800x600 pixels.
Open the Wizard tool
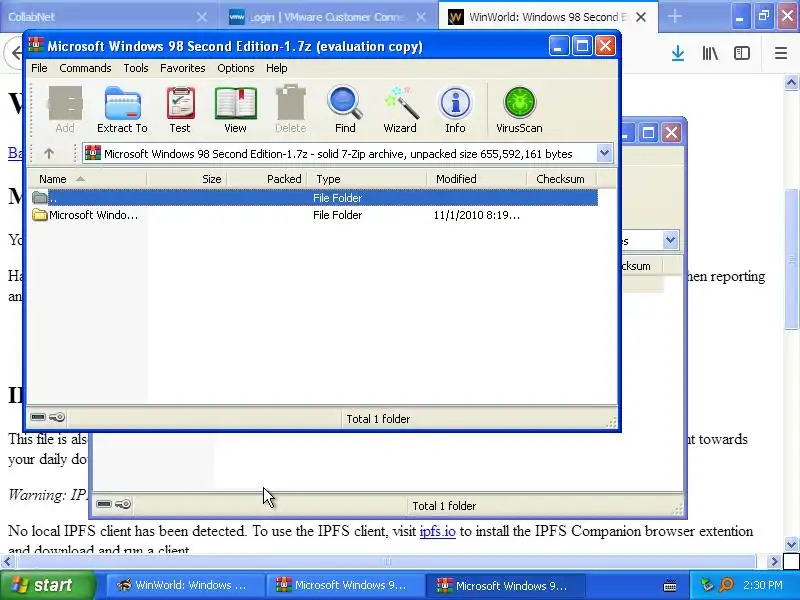[x=400, y=109]
